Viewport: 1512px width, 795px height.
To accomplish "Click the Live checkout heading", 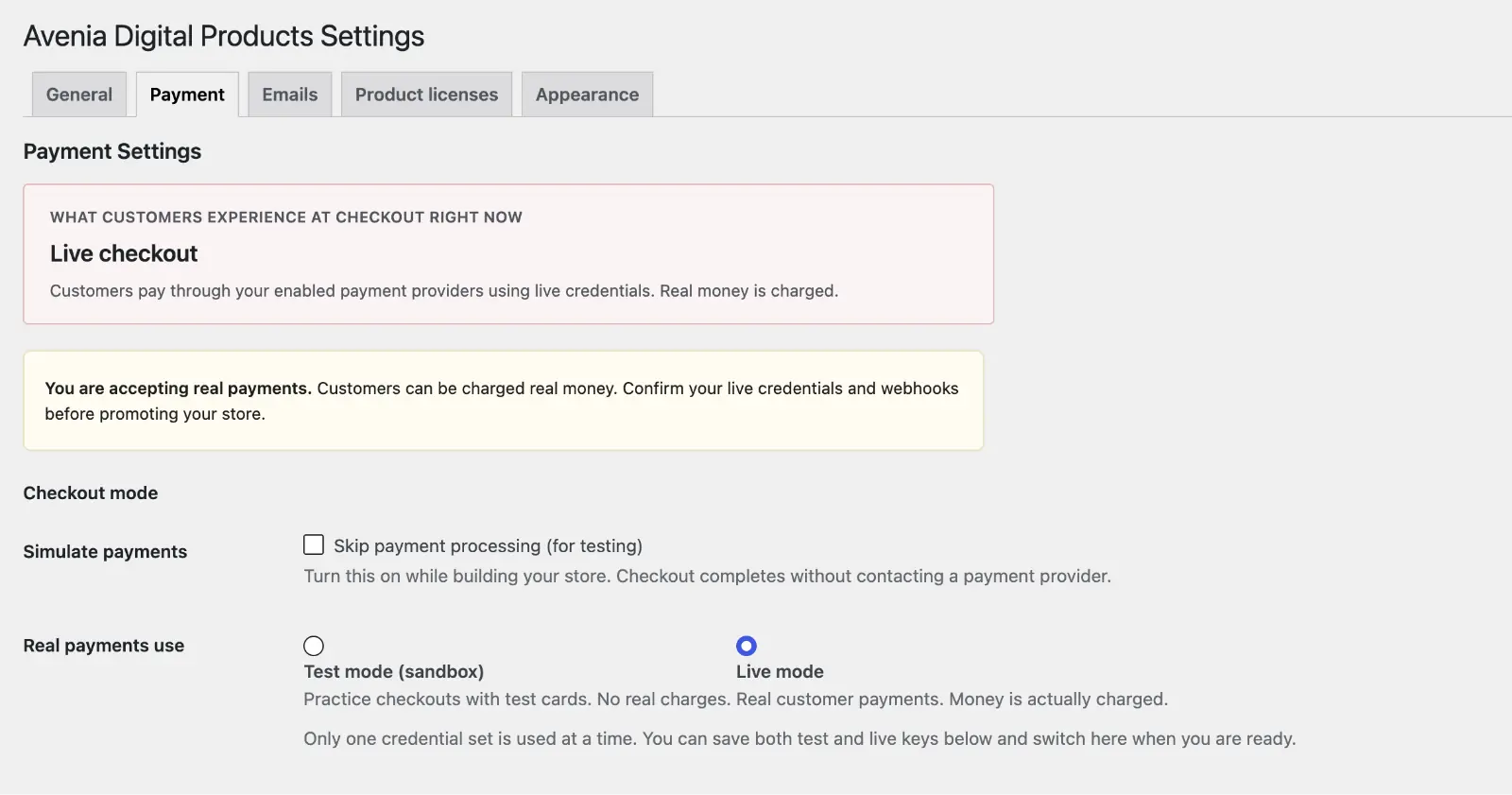I will pyautogui.click(x=124, y=253).
